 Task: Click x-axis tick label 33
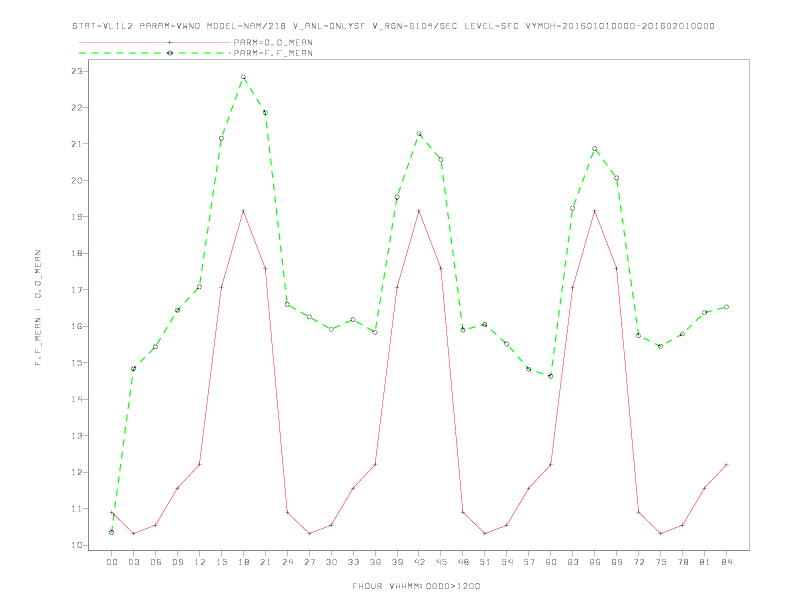point(353,562)
